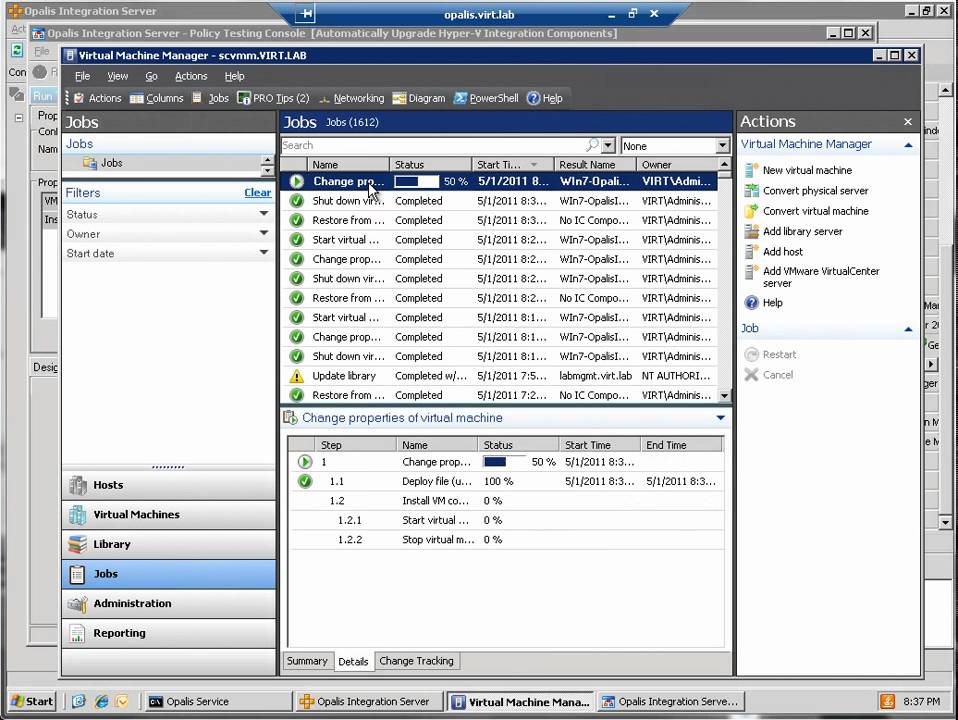Click the 50% progress bar in jobs list
The height and width of the screenshot is (720, 958).
[x=416, y=182]
